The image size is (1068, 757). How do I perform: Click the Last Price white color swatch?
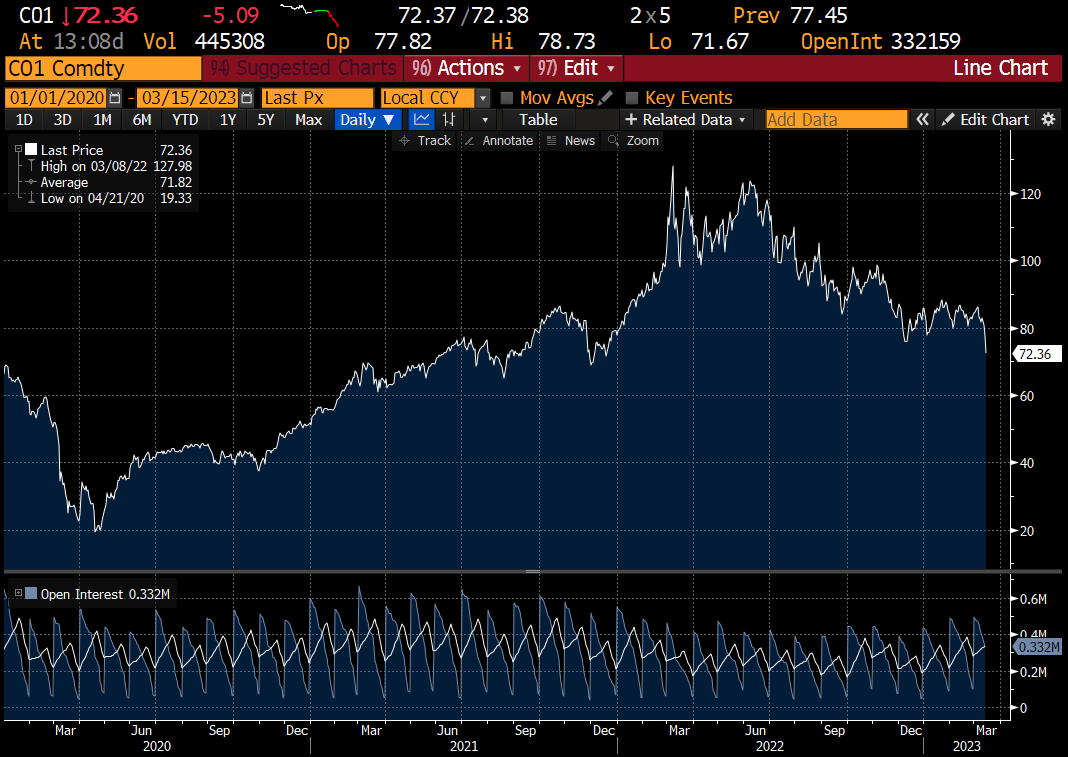tap(31, 149)
